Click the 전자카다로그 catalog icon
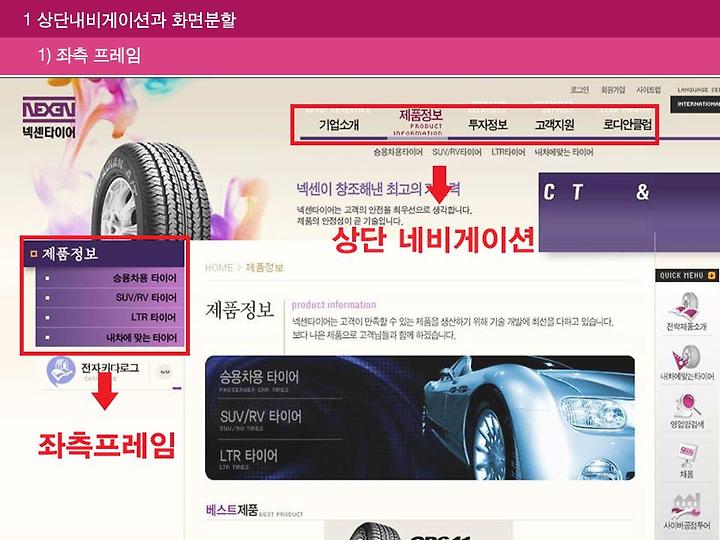The width and height of the screenshot is (720, 540). tap(61, 371)
